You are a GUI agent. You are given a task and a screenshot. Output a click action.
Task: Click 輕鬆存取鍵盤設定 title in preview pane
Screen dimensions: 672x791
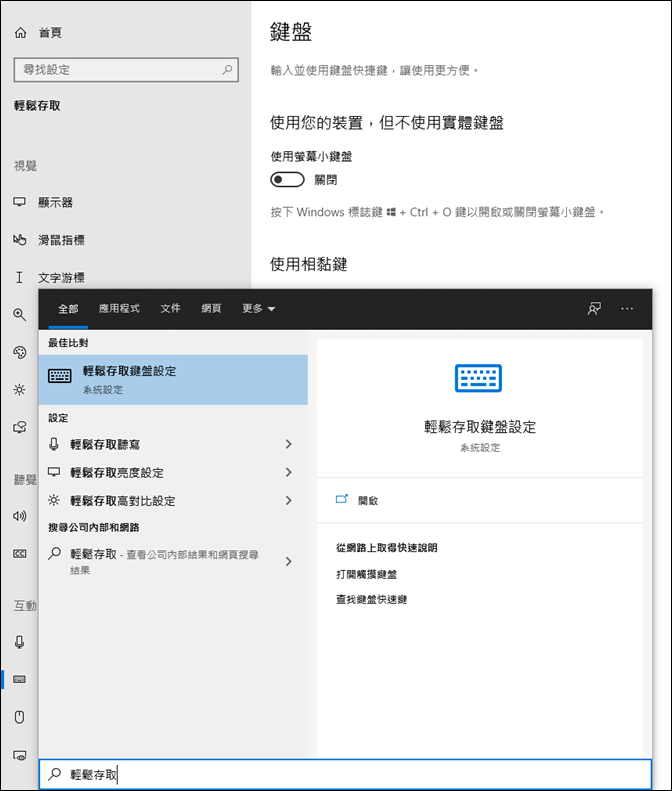coord(480,427)
